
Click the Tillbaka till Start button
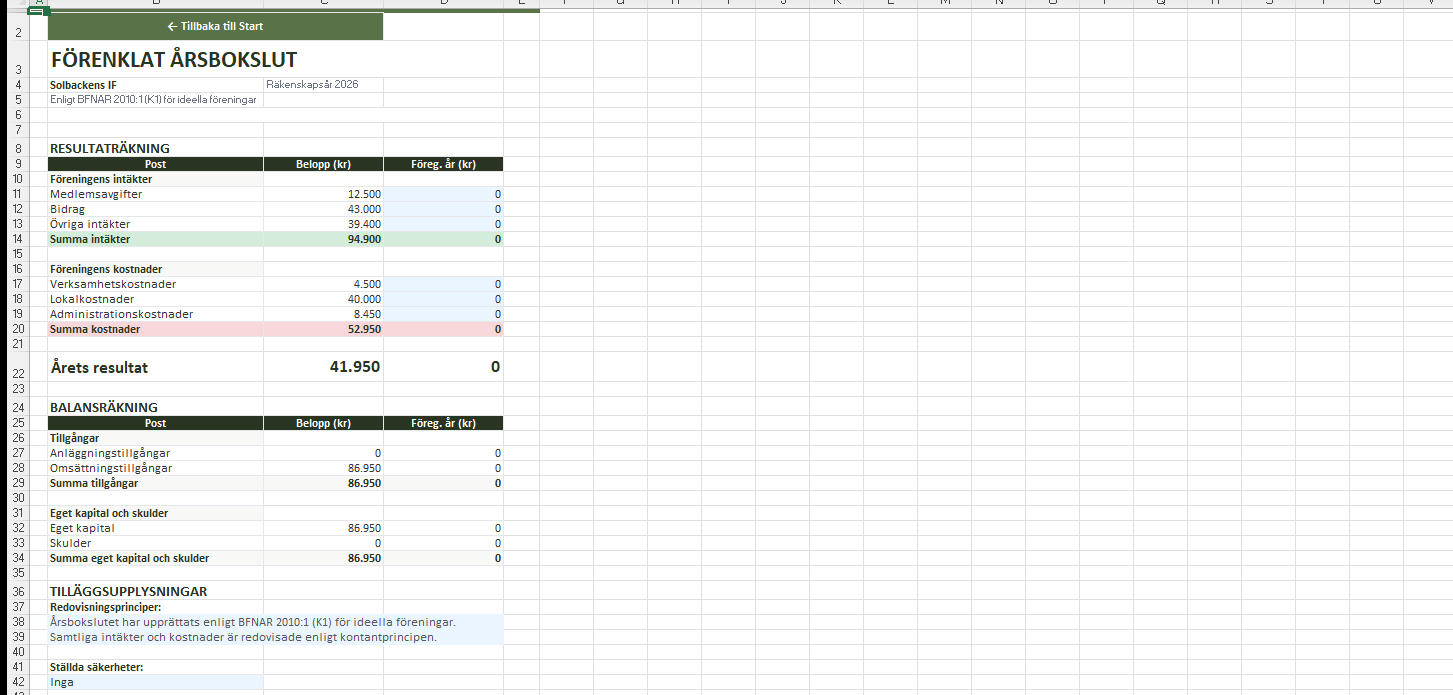215,26
